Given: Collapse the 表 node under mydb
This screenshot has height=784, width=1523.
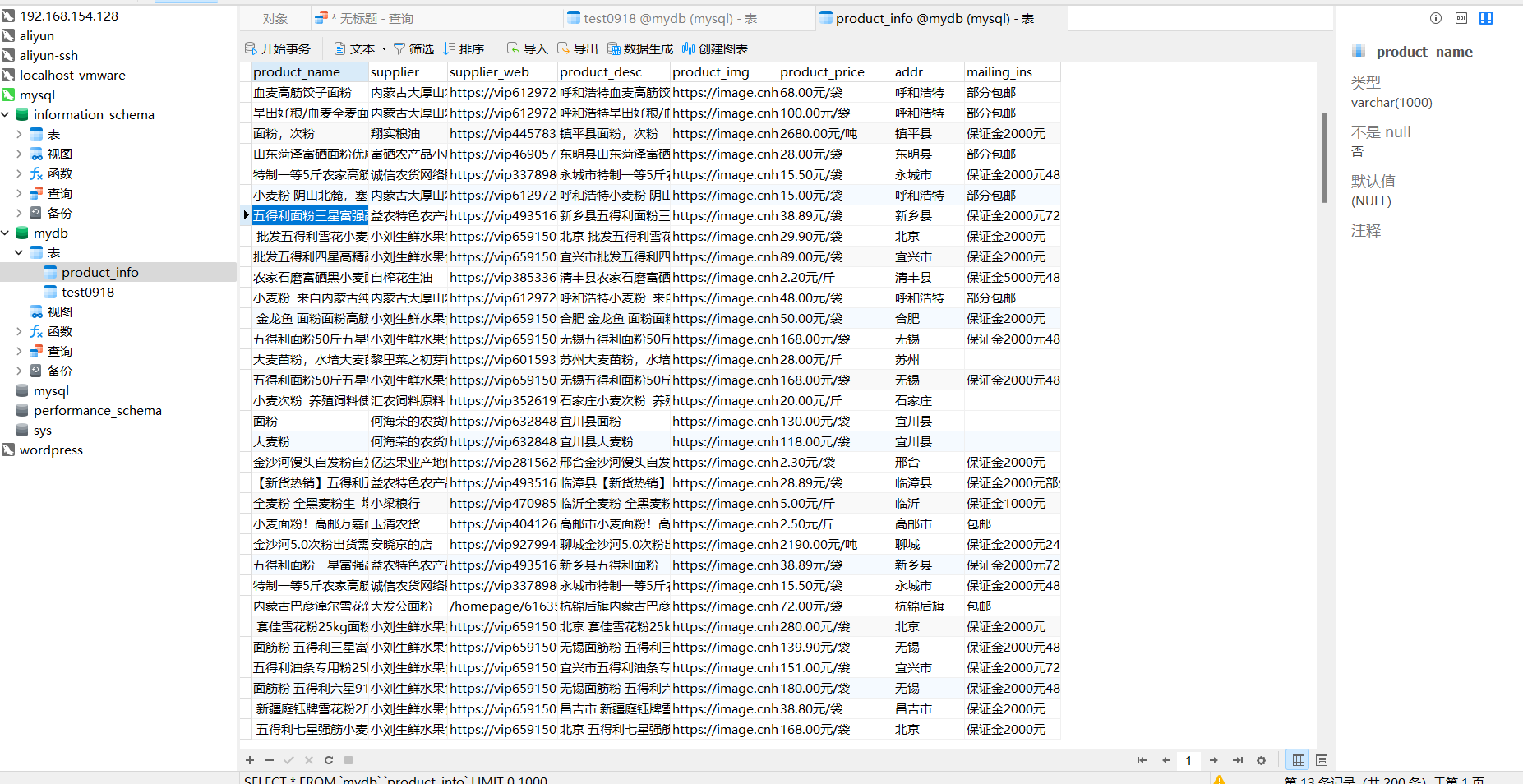Looking at the screenshot, I should click(x=20, y=253).
